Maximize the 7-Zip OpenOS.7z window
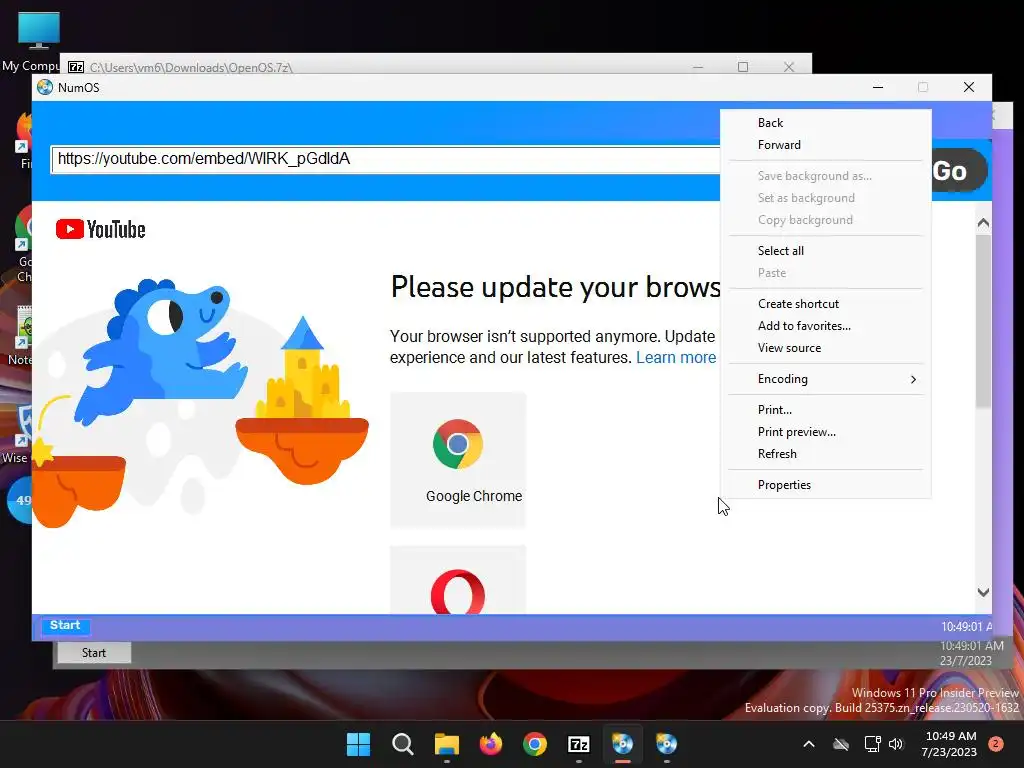Image resolution: width=1024 pixels, height=768 pixels. click(x=743, y=67)
